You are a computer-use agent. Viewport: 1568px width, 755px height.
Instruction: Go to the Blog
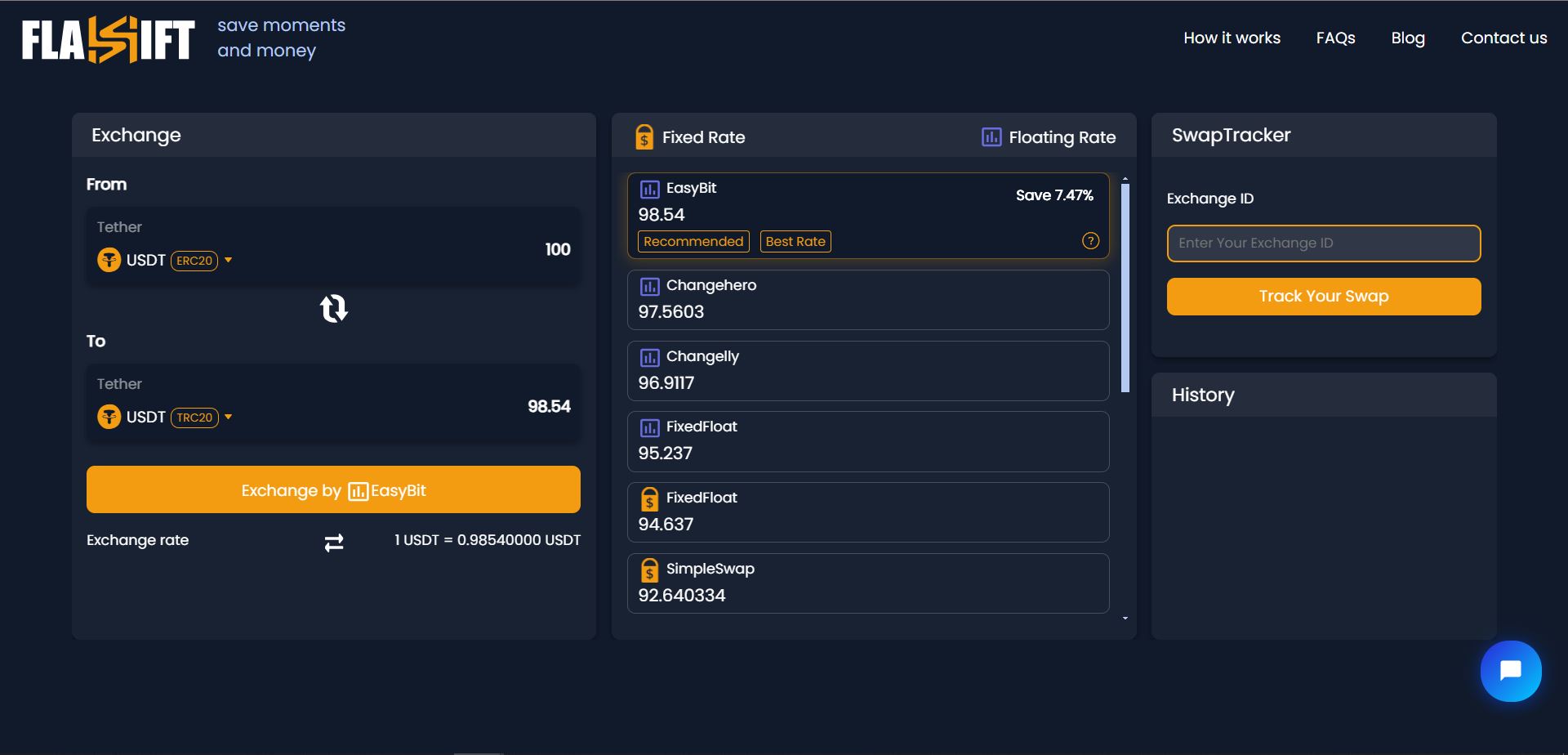point(1408,38)
